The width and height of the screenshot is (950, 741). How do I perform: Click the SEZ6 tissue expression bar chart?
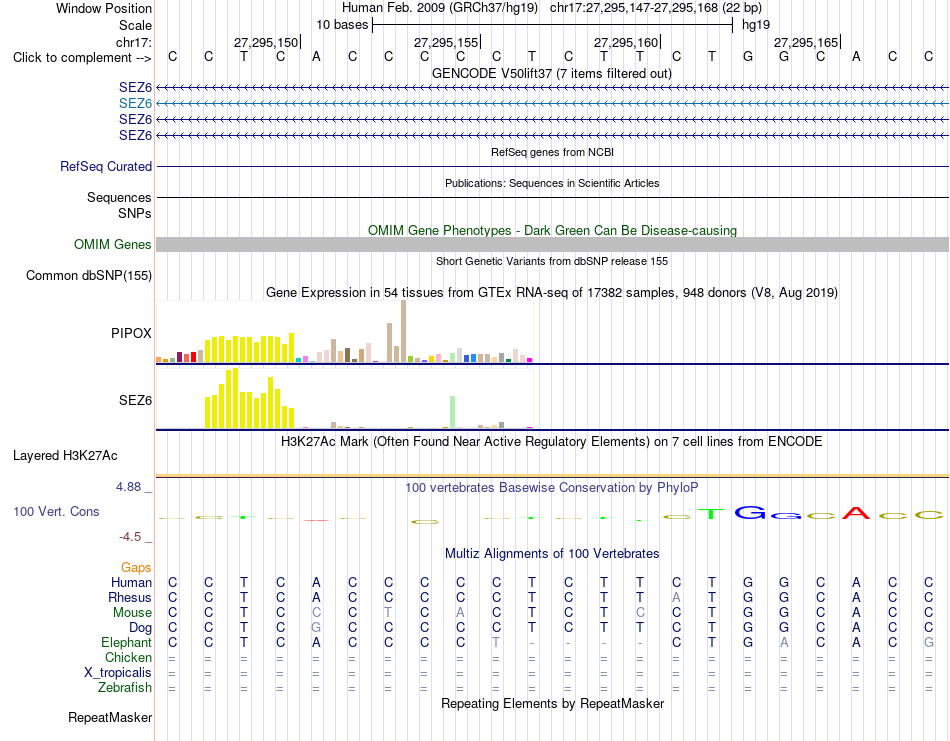[x=344, y=398]
